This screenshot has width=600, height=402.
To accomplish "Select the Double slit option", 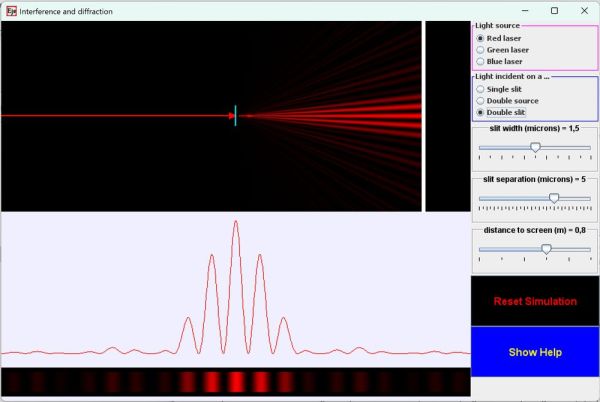I will tap(481, 113).
